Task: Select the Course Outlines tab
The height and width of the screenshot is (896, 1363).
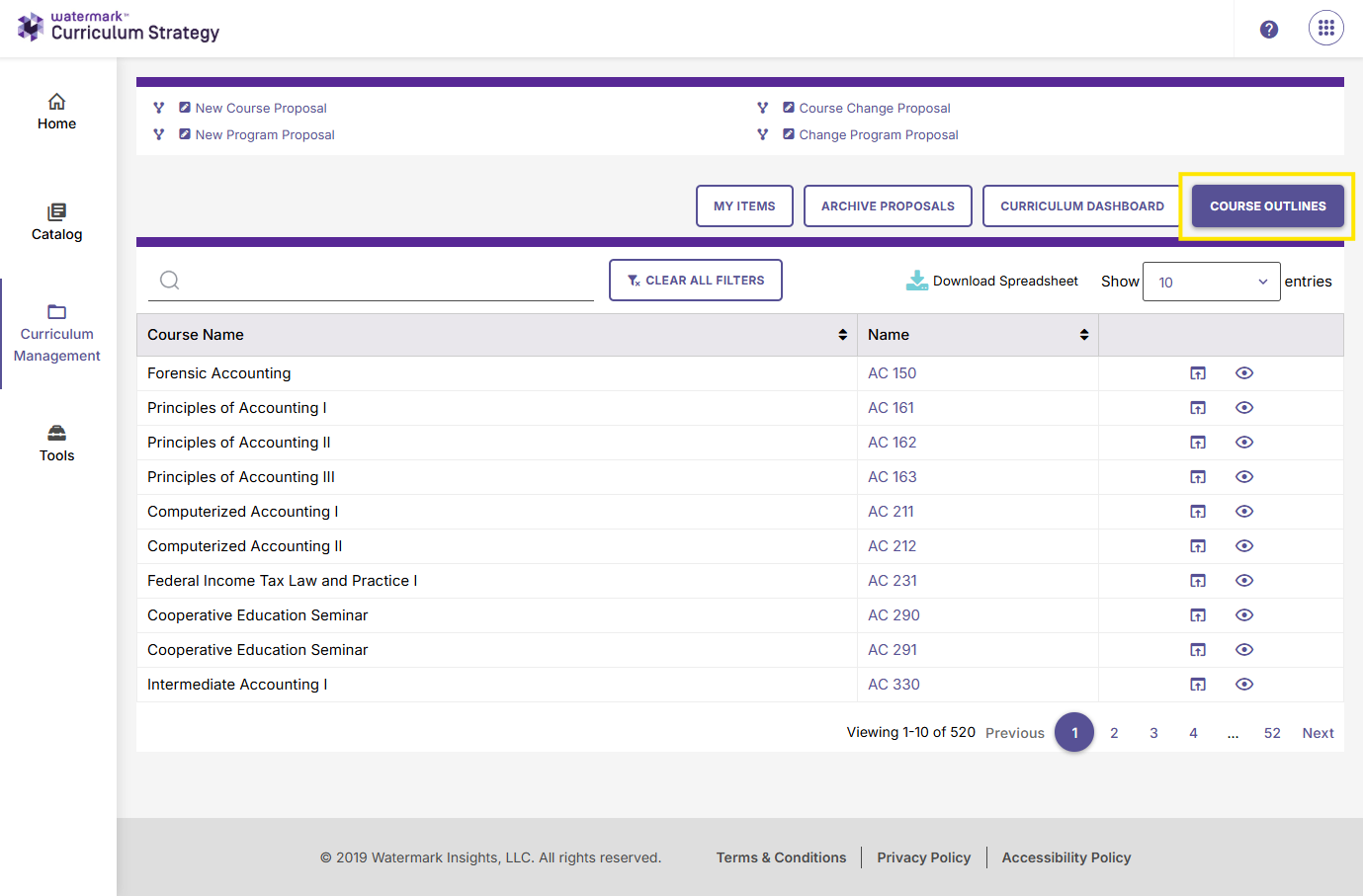Action: pos(1268,206)
